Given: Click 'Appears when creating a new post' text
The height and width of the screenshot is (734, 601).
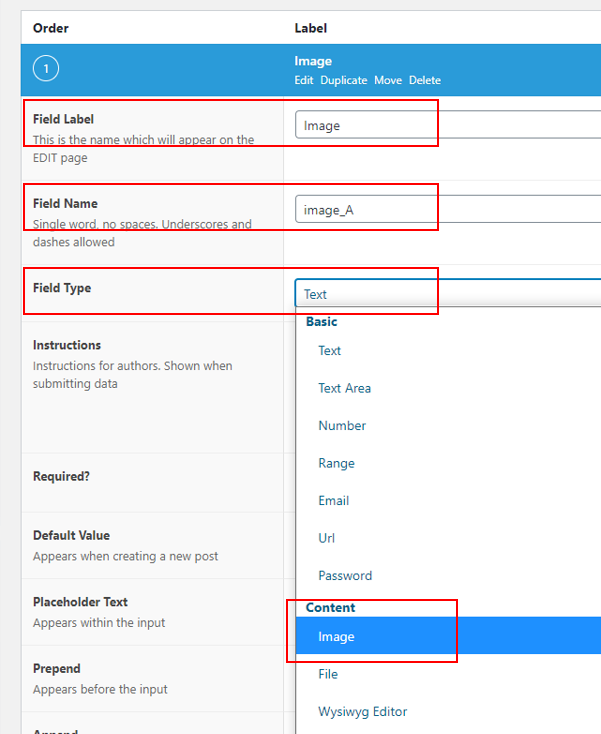Looking at the screenshot, I should point(125,556).
